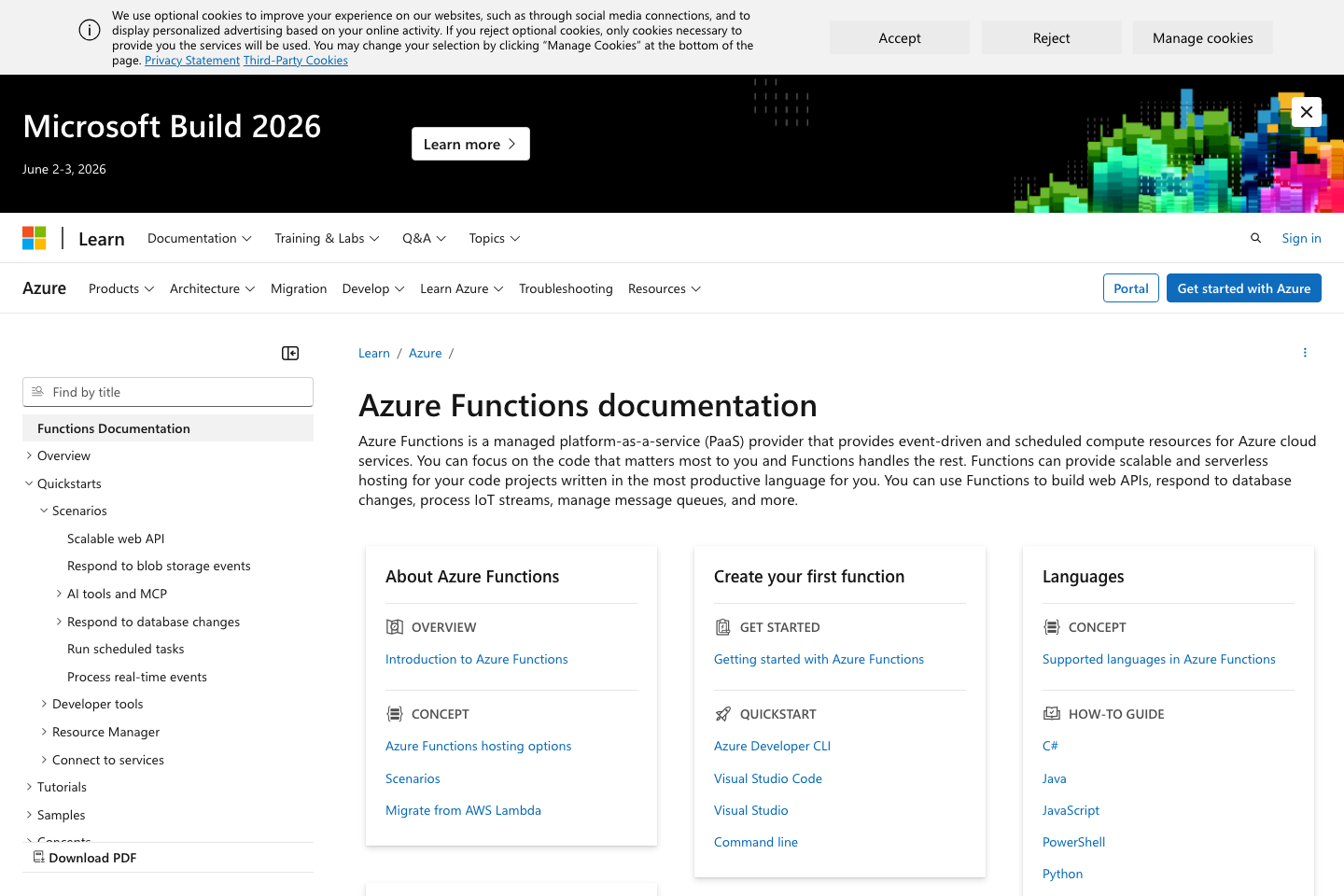Open page options via the three-dot icon

[1305, 352]
